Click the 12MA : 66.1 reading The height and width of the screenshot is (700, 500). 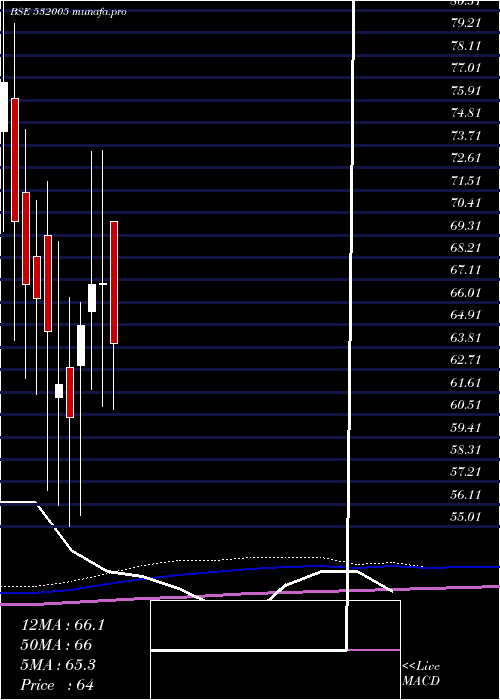click(x=63, y=625)
